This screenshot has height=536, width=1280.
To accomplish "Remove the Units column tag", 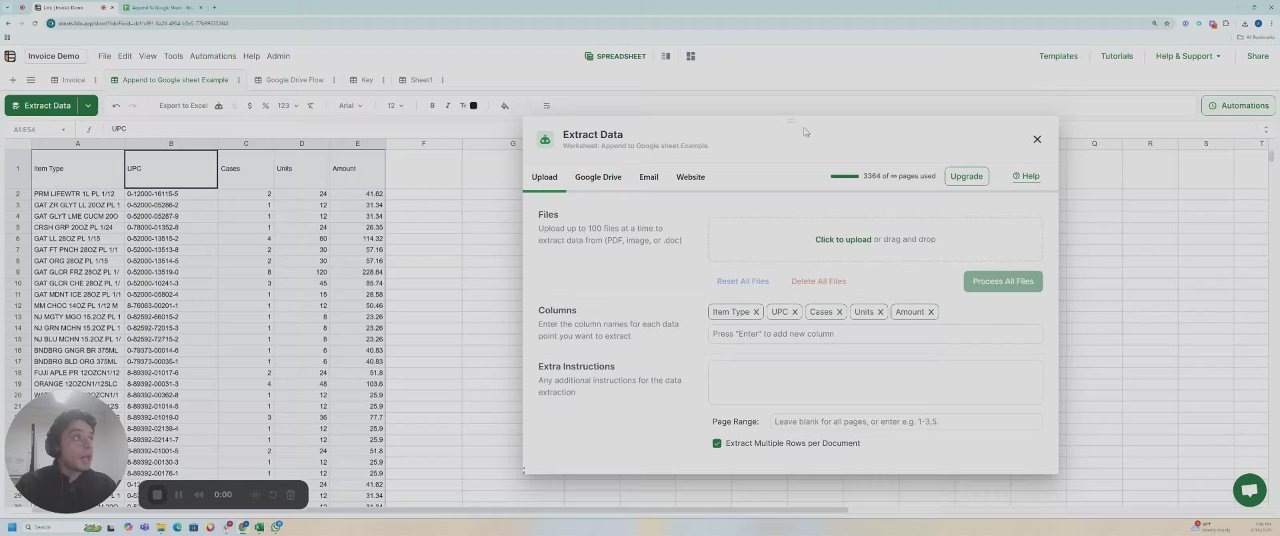I will click(x=880, y=312).
